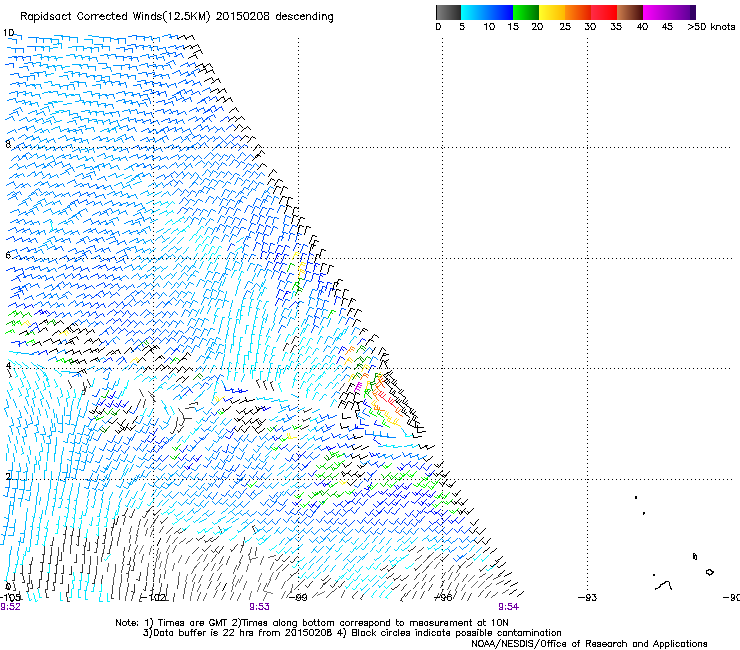Click the longitude label -96
740x650 pixels.
pyautogui.click(x=443, y=598)
